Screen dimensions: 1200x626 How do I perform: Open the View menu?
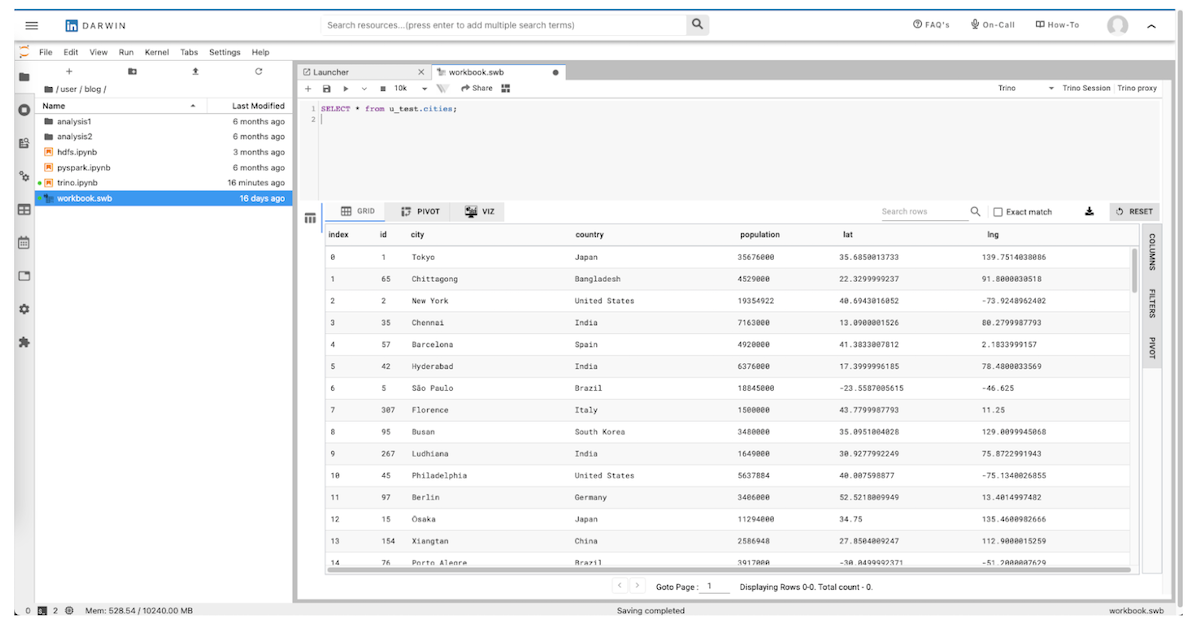point(98,52)
